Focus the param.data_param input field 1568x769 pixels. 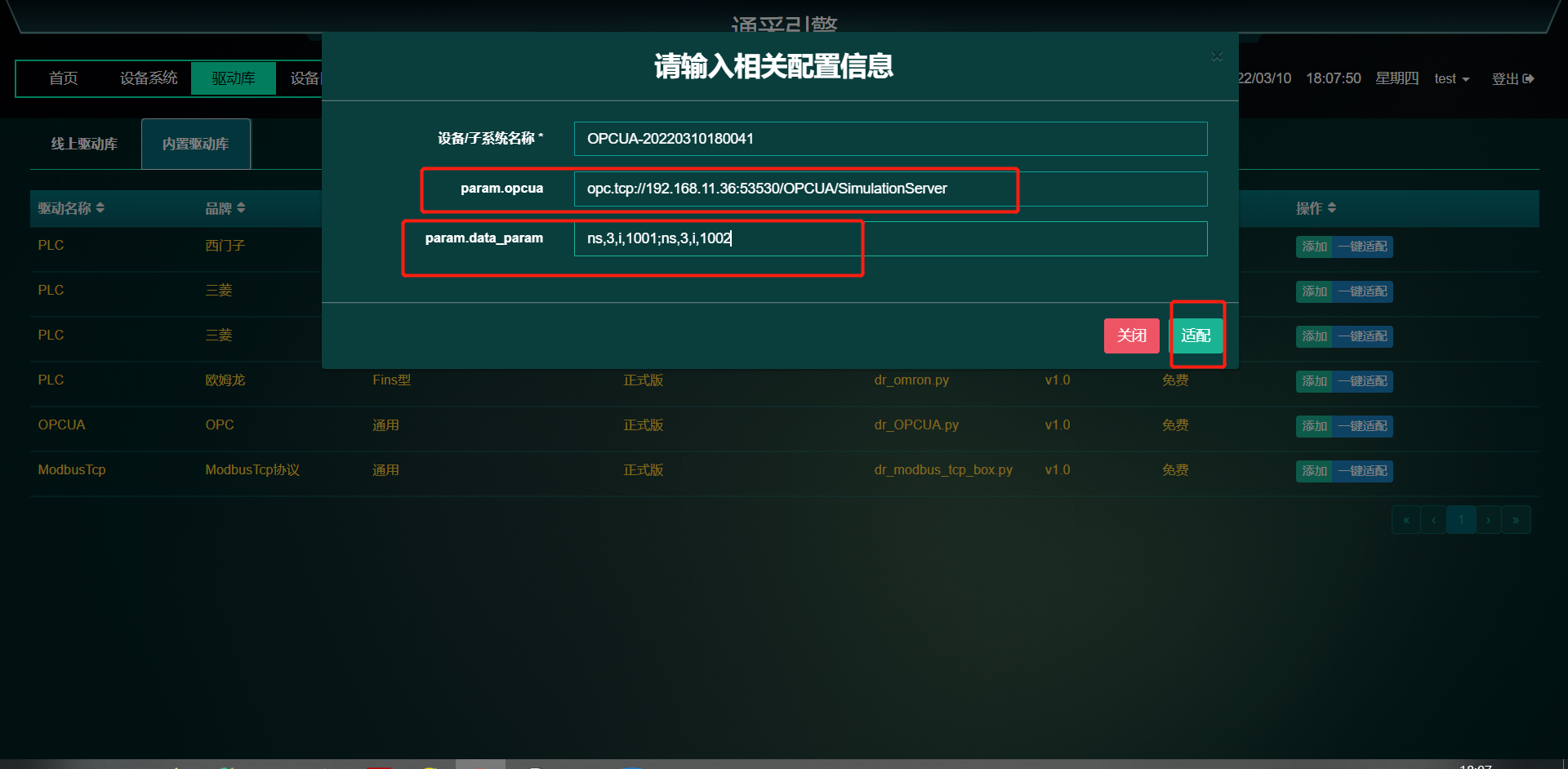tap(890, 238)
